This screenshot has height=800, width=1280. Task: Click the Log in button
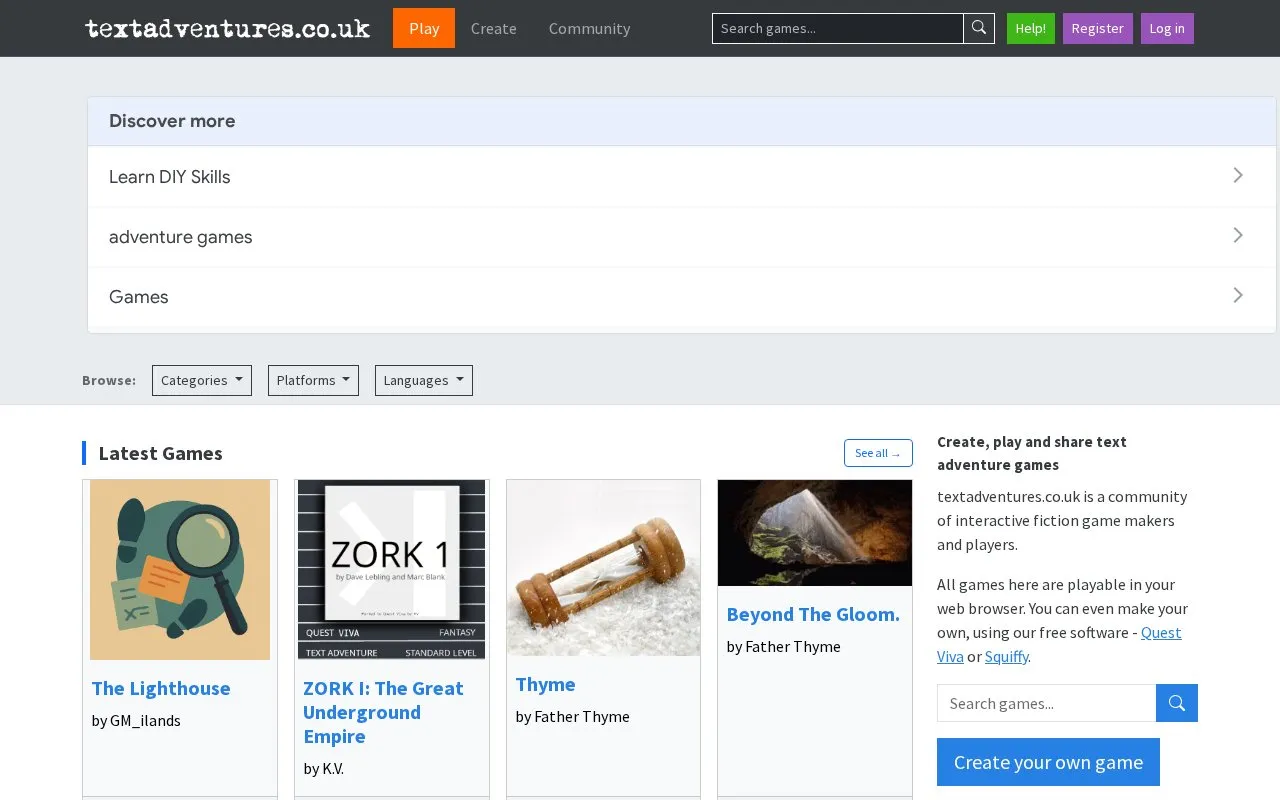[1167, 28]
